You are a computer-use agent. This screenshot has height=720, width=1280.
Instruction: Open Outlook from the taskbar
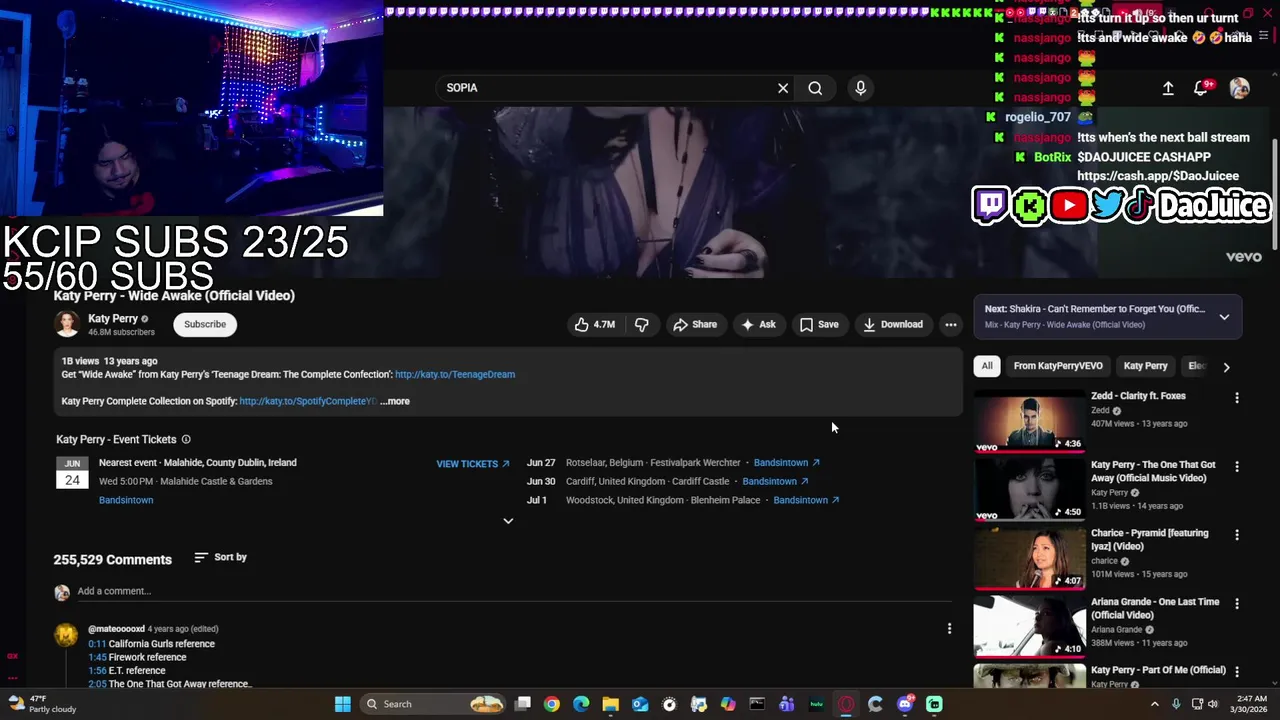[640, 704]
